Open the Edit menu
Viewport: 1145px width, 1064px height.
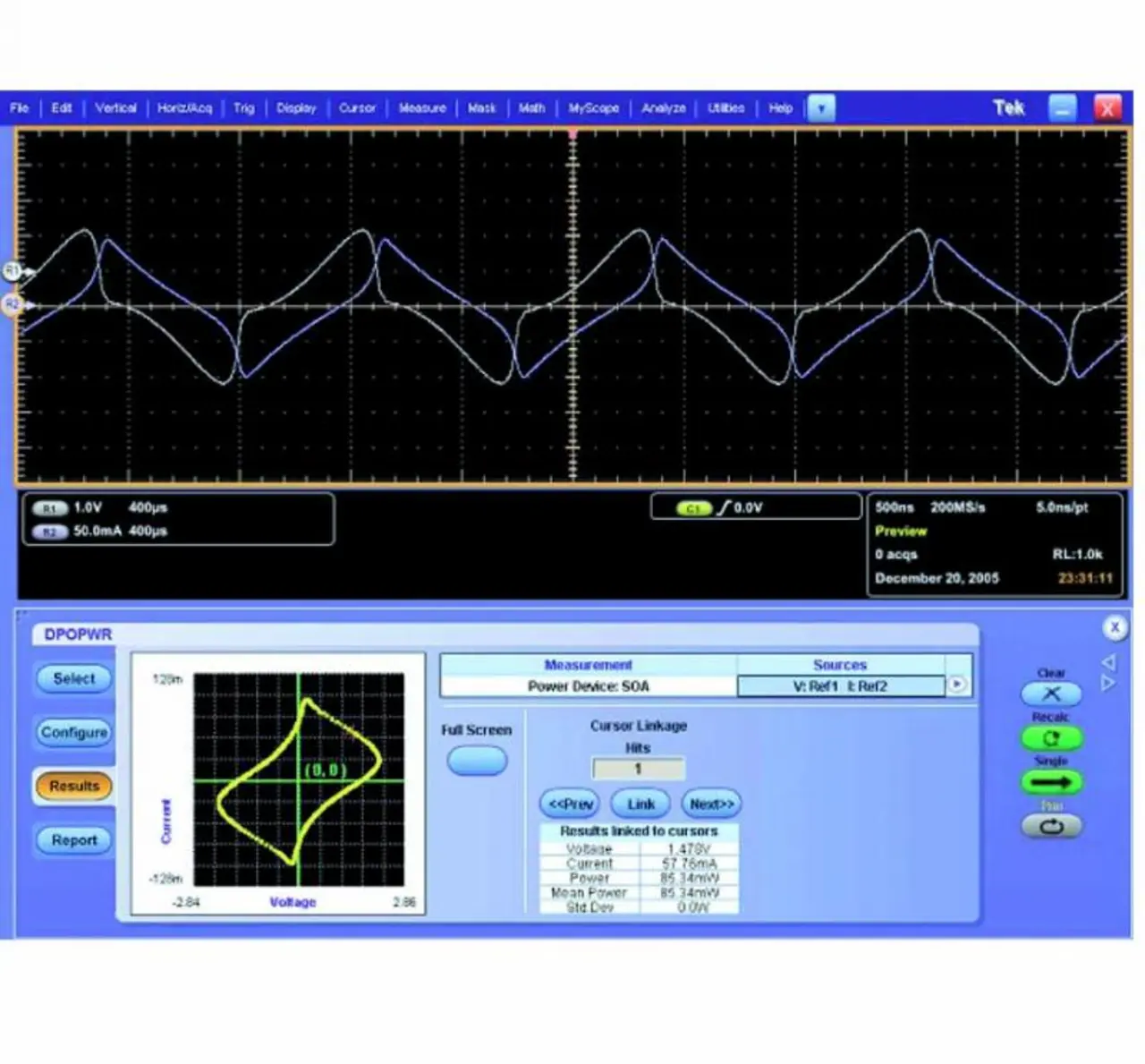pyautogui.click(x=62, y=108)
